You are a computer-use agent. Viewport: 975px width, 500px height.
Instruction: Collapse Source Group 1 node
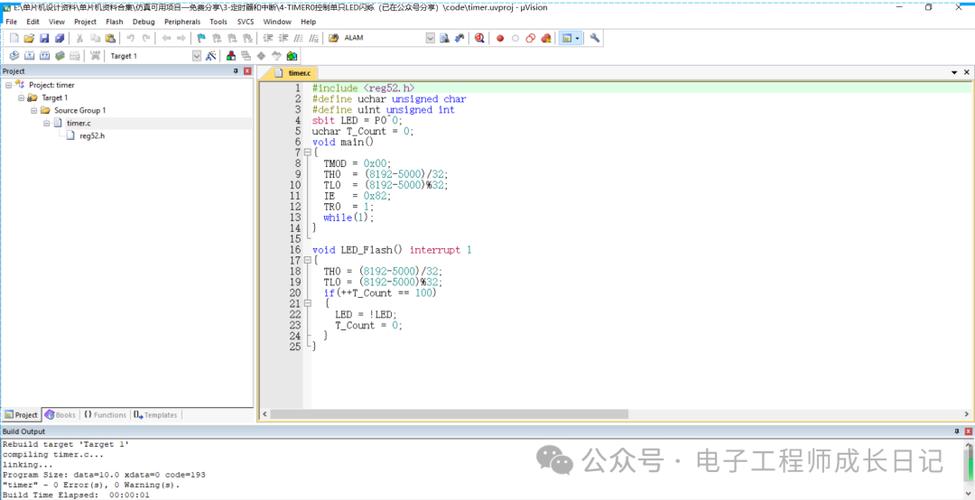34,110
